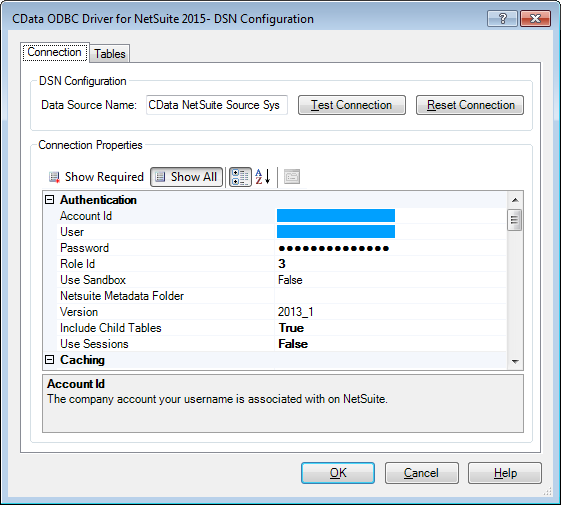Select the Account Id property row label
The image size is (561, 505).
tap(86, 216)
